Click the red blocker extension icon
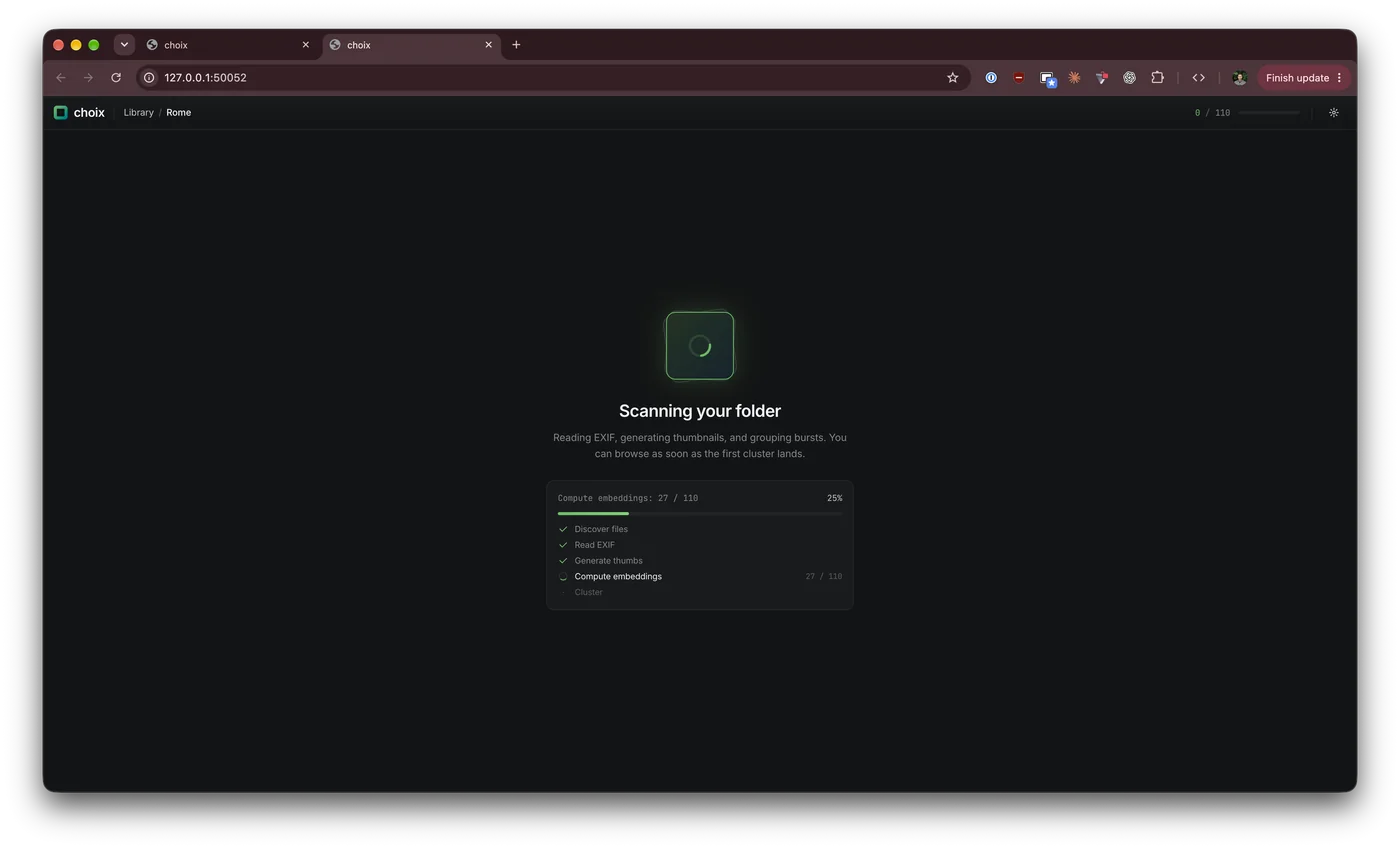Screen dimensions: 1400x849 (1019, 78)
